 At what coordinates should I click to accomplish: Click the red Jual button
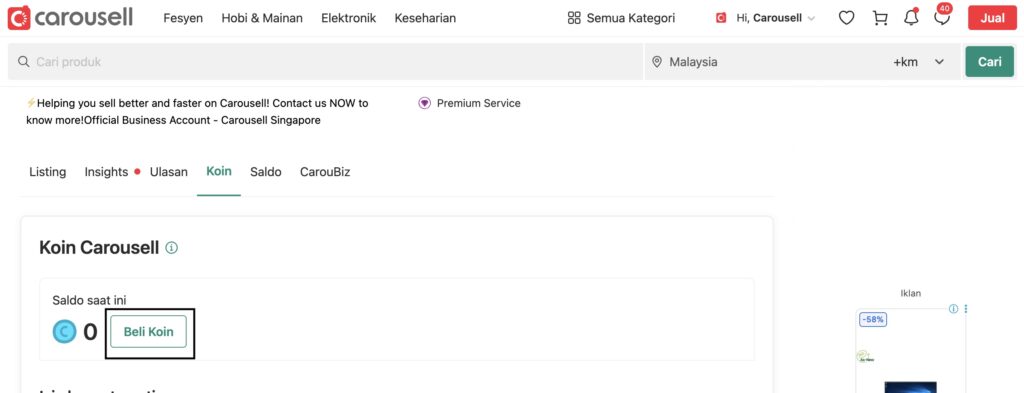click(992, 18)
